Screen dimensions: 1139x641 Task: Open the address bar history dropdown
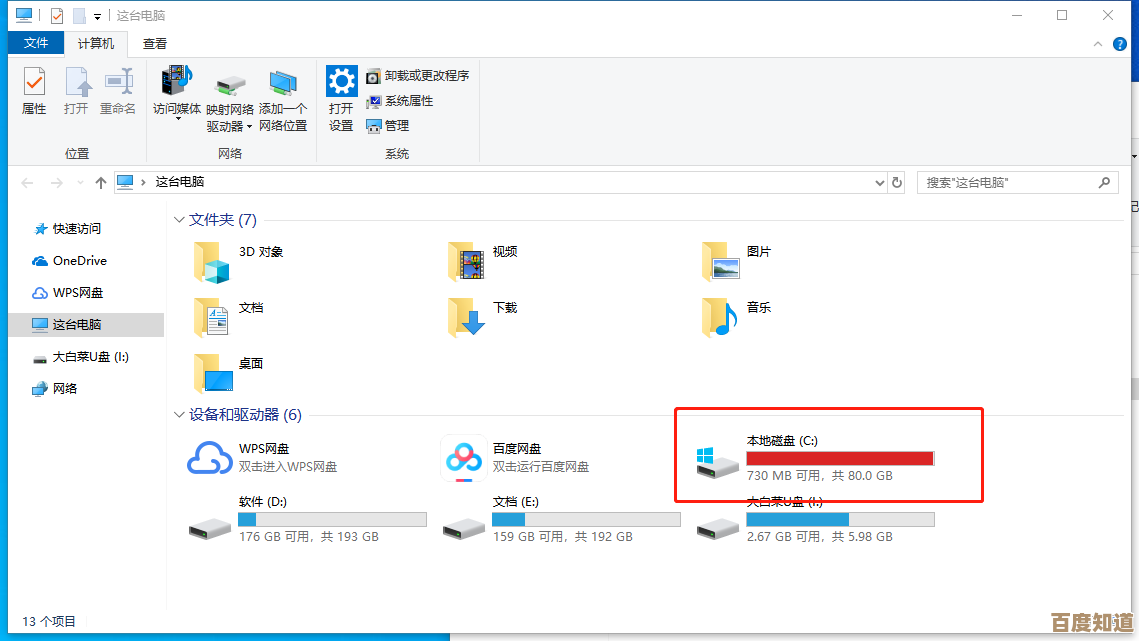[x=879, y=183]
